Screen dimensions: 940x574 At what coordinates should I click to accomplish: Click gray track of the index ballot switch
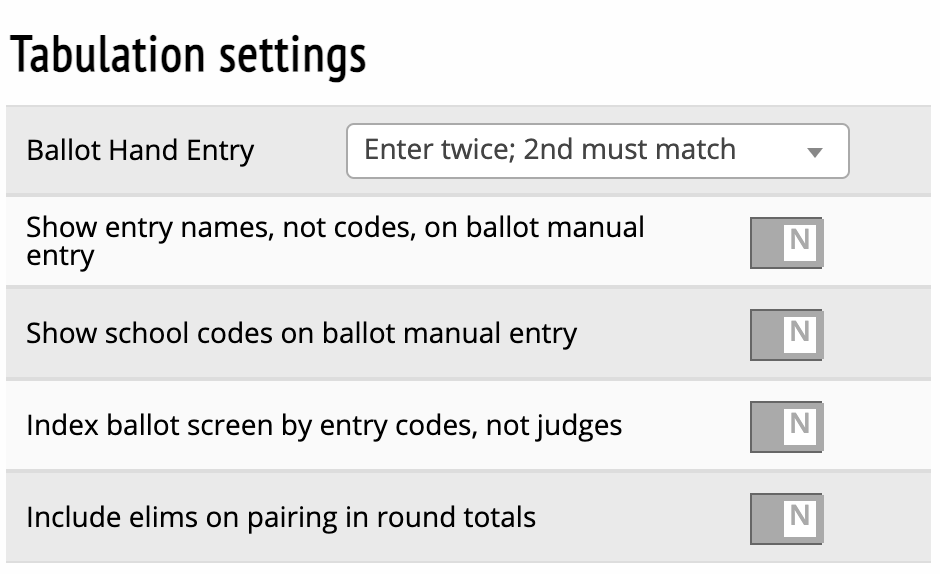(x=766, y=426)
